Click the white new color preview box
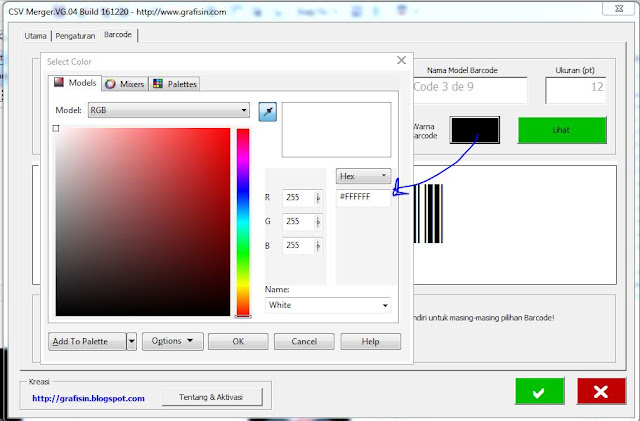The height and width of the screenshot is (421, 640). 336,130
